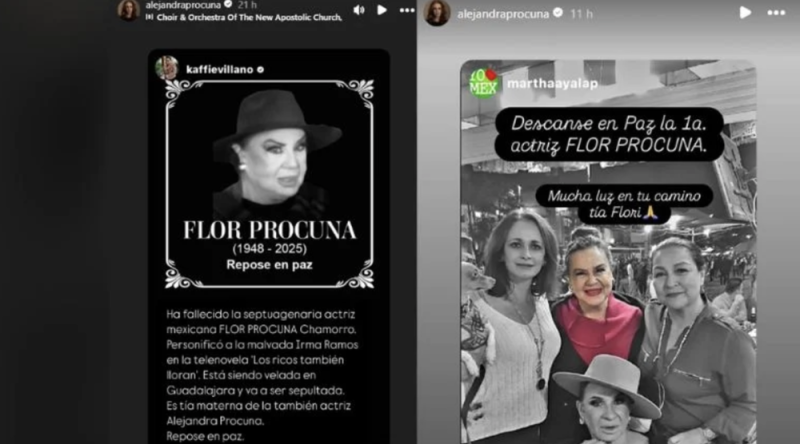Screen dimensions: 800x444
Task: Click alejandraprocuna username on left story
Action: (183, 5)
